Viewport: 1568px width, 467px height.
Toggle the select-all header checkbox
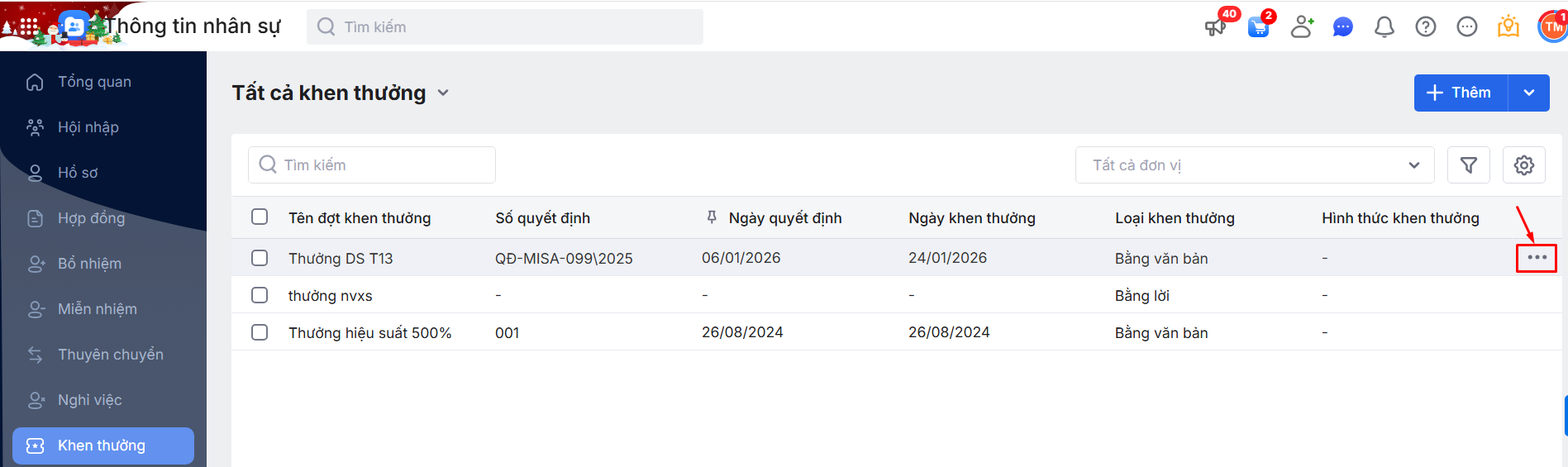260,217
